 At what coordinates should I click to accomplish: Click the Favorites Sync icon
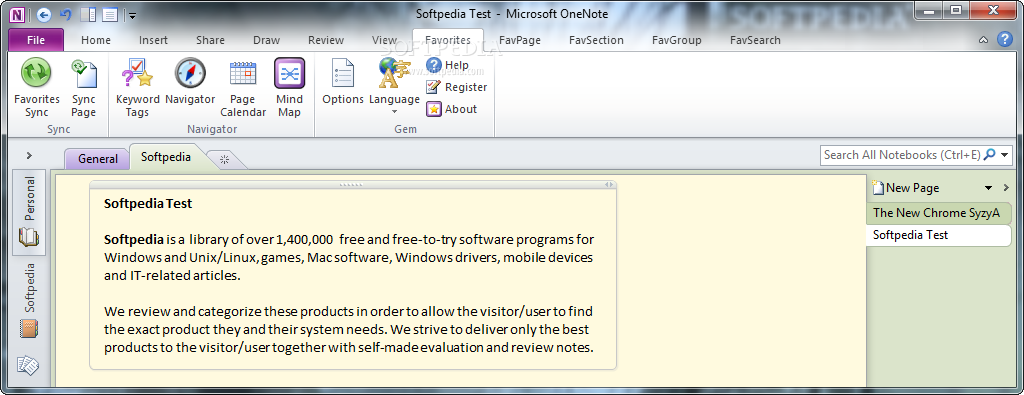pyautogui.click(x=37, y=72)
